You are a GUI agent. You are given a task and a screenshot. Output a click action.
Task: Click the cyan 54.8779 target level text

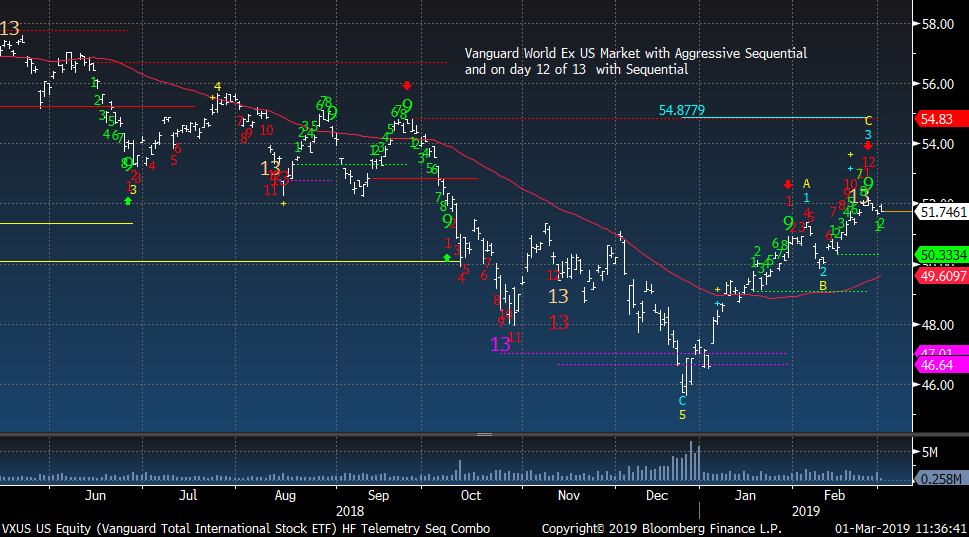click(x=681, y=110)
